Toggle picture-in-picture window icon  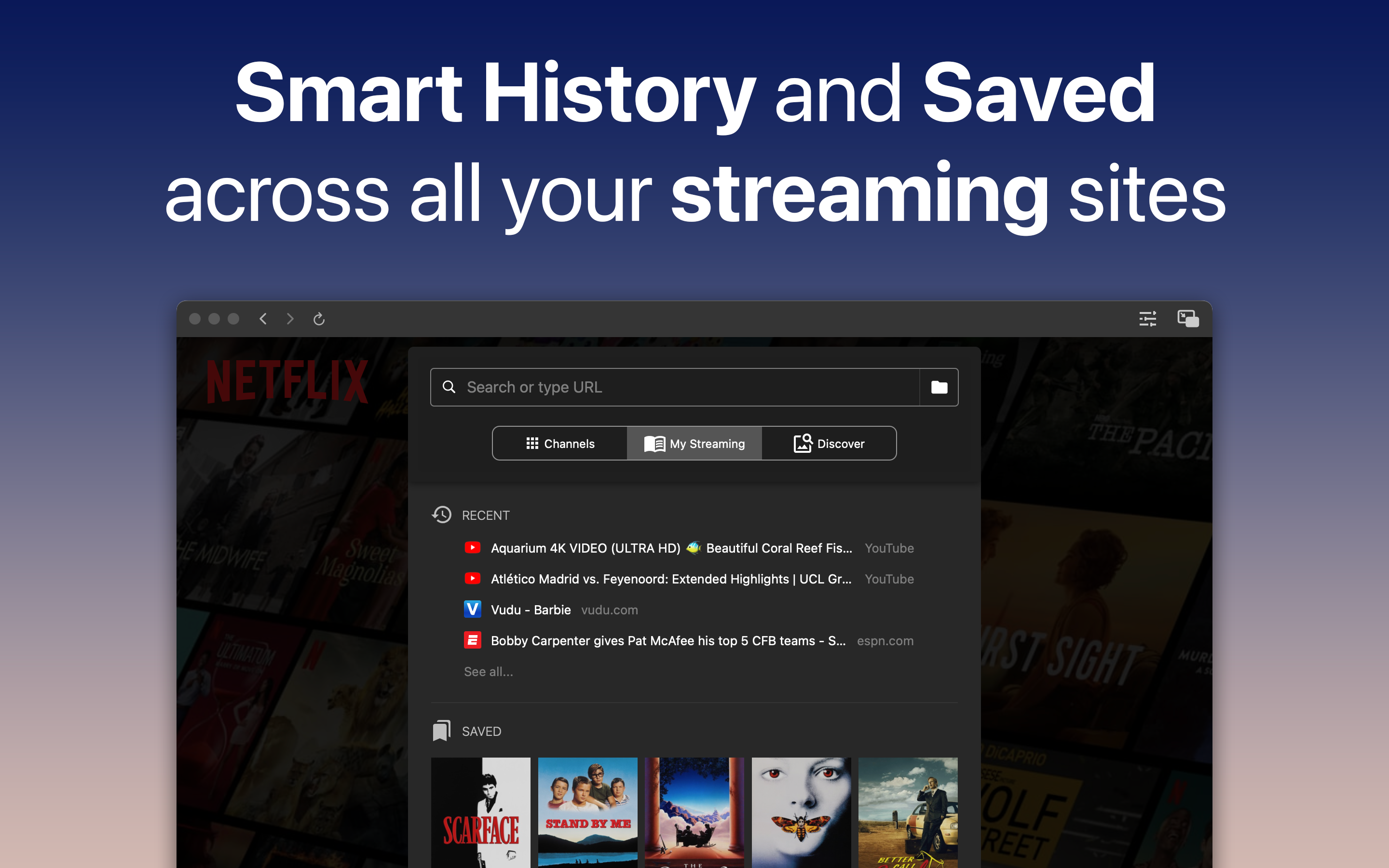pyautogui.click(x=1187, y=319)
